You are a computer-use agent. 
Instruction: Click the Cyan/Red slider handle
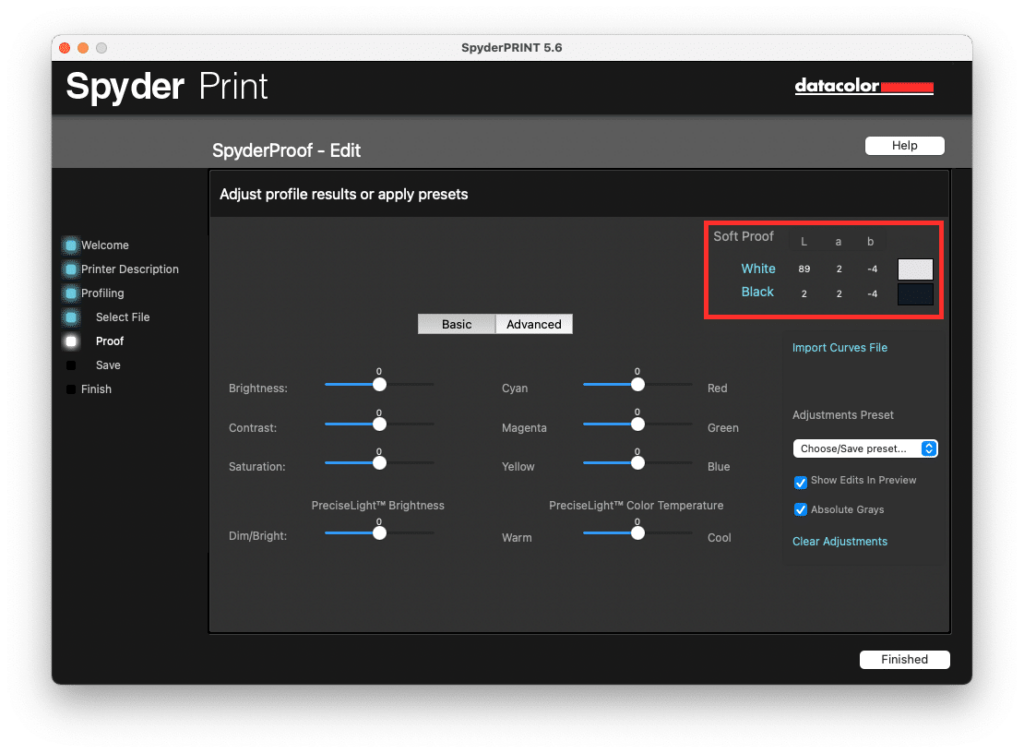click(638, 385)
